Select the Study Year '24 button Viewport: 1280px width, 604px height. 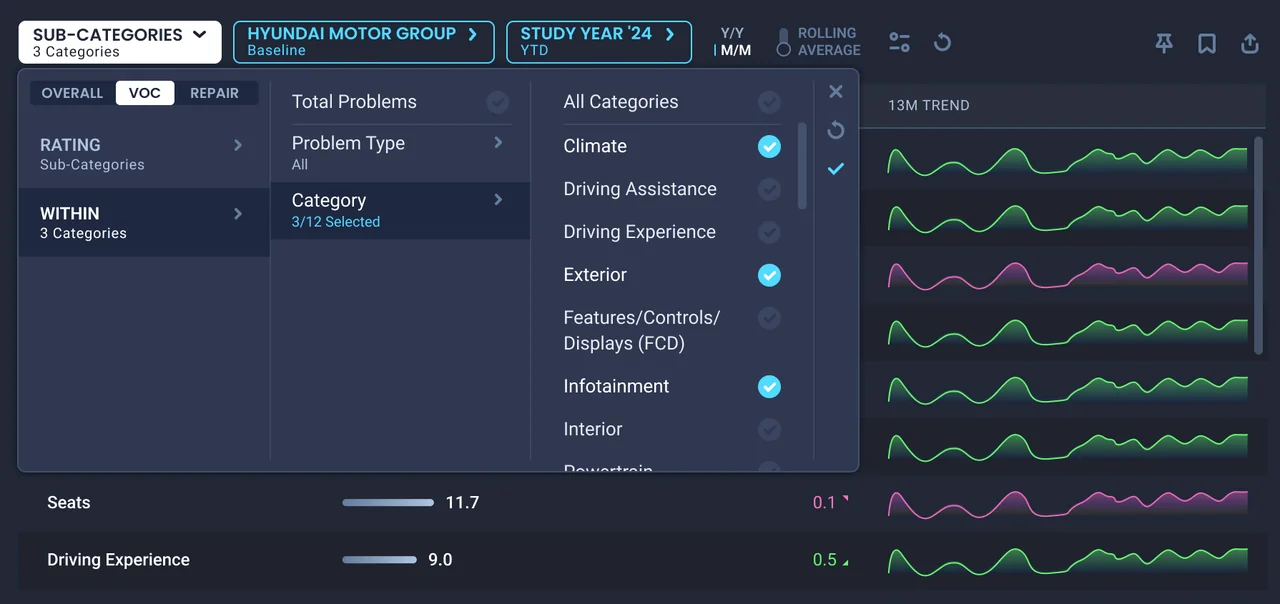(599, 42)
